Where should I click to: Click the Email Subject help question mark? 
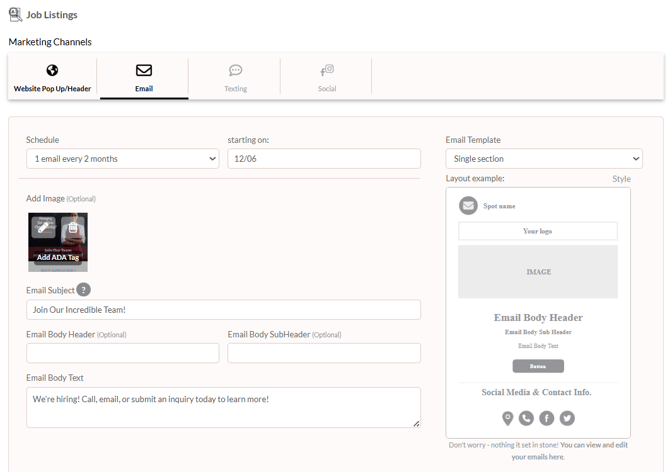click(x=84, y=290)
